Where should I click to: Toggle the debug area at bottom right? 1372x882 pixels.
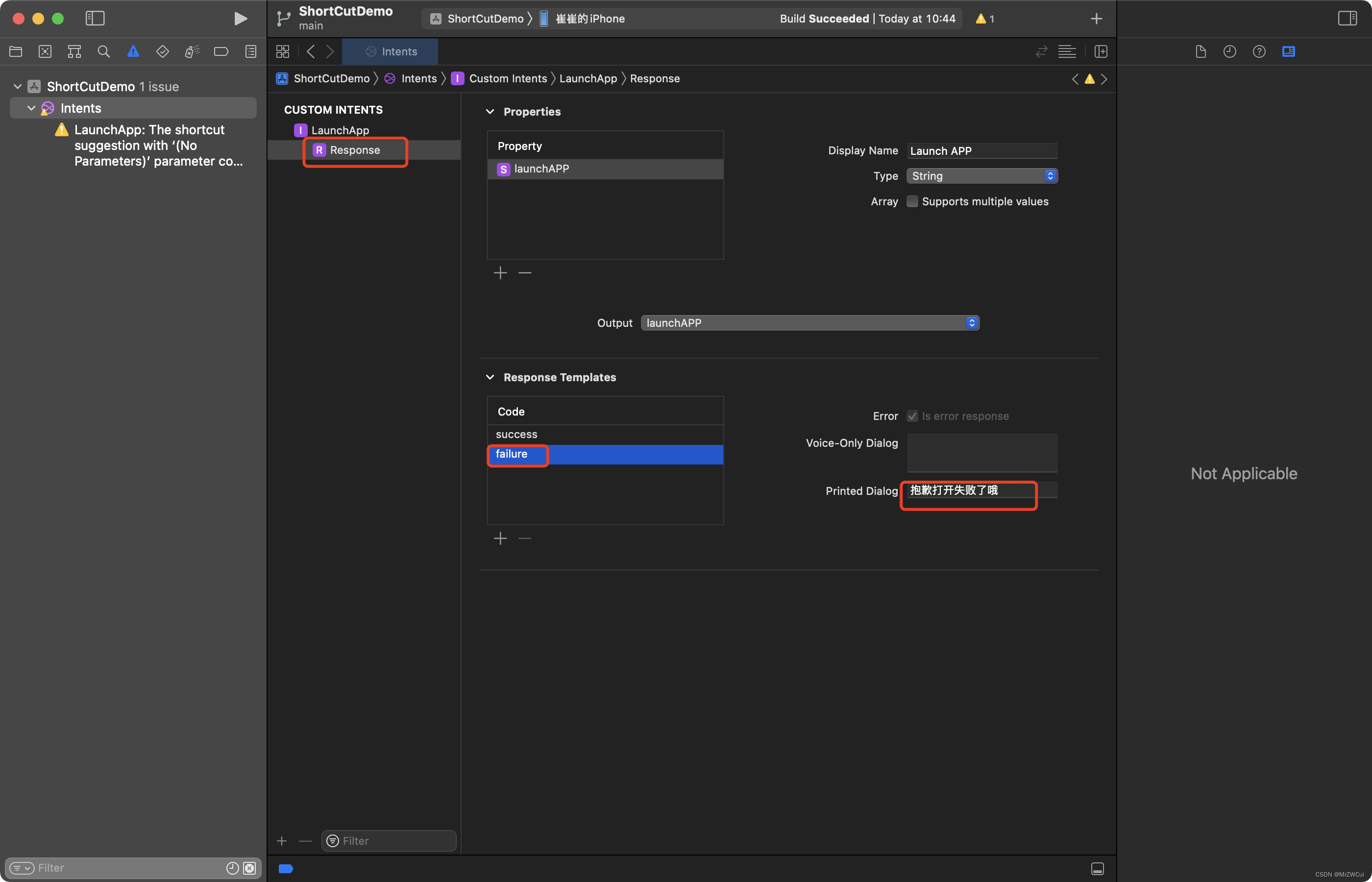(1097, 868)
